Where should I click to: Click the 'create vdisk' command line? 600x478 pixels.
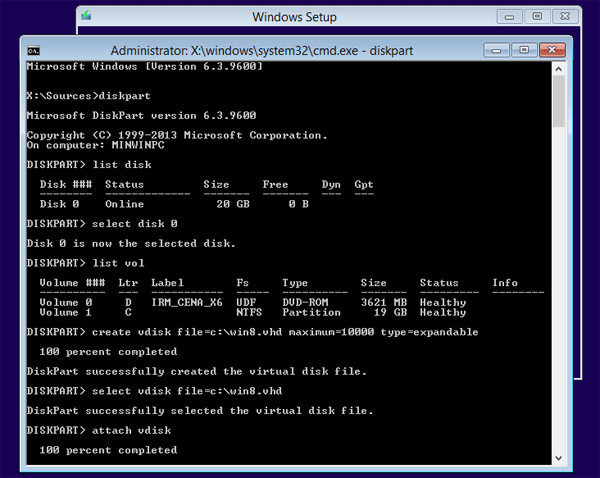pyautogui.click(x=252, y=331)
